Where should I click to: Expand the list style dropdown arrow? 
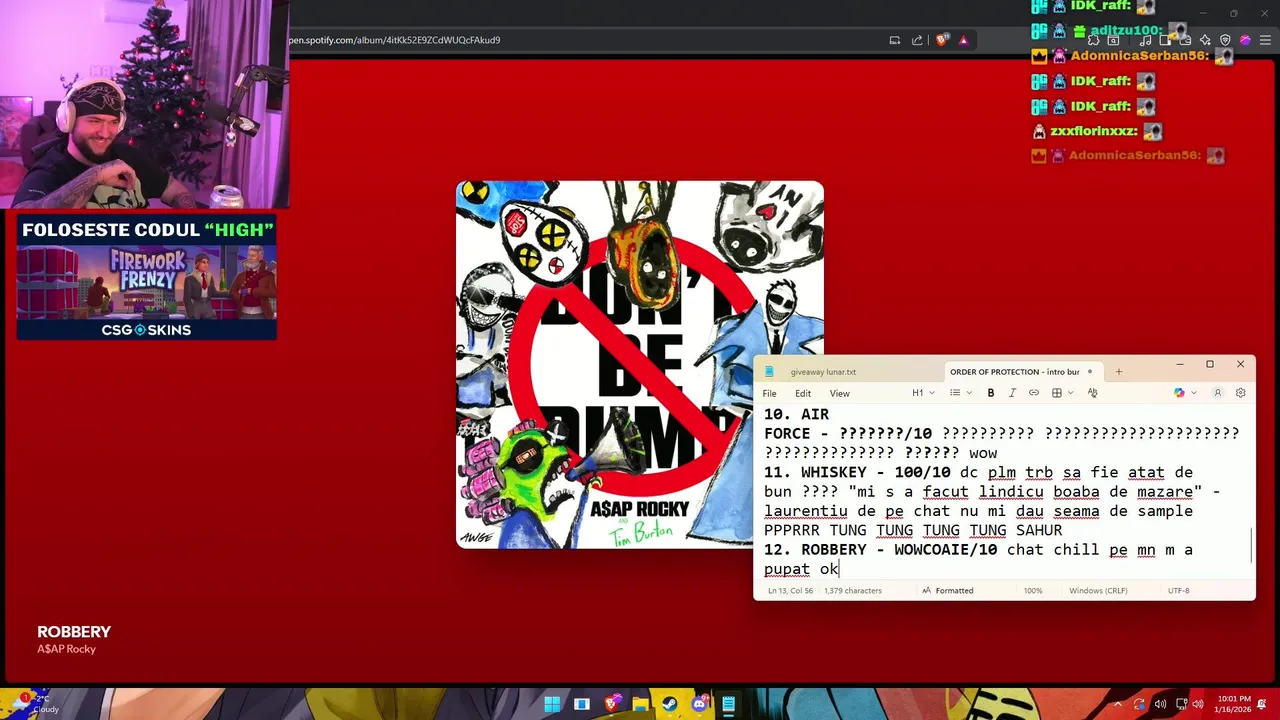click(x=969, y=393)
